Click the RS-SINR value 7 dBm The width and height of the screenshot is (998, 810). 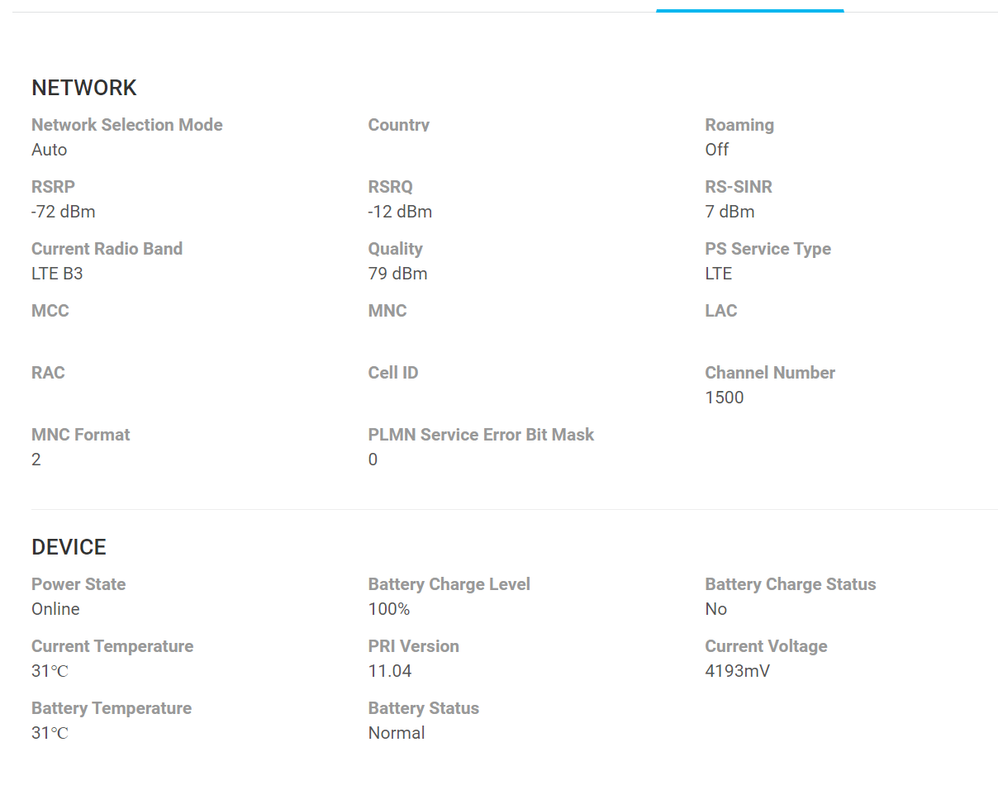coord(730,212)
